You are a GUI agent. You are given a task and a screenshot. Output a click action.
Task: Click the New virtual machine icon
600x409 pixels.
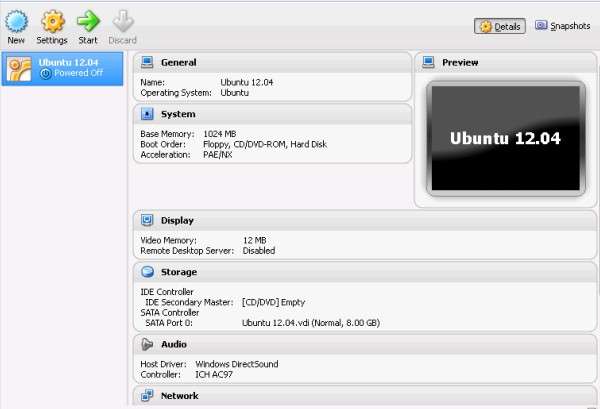(x=16, y=21)
